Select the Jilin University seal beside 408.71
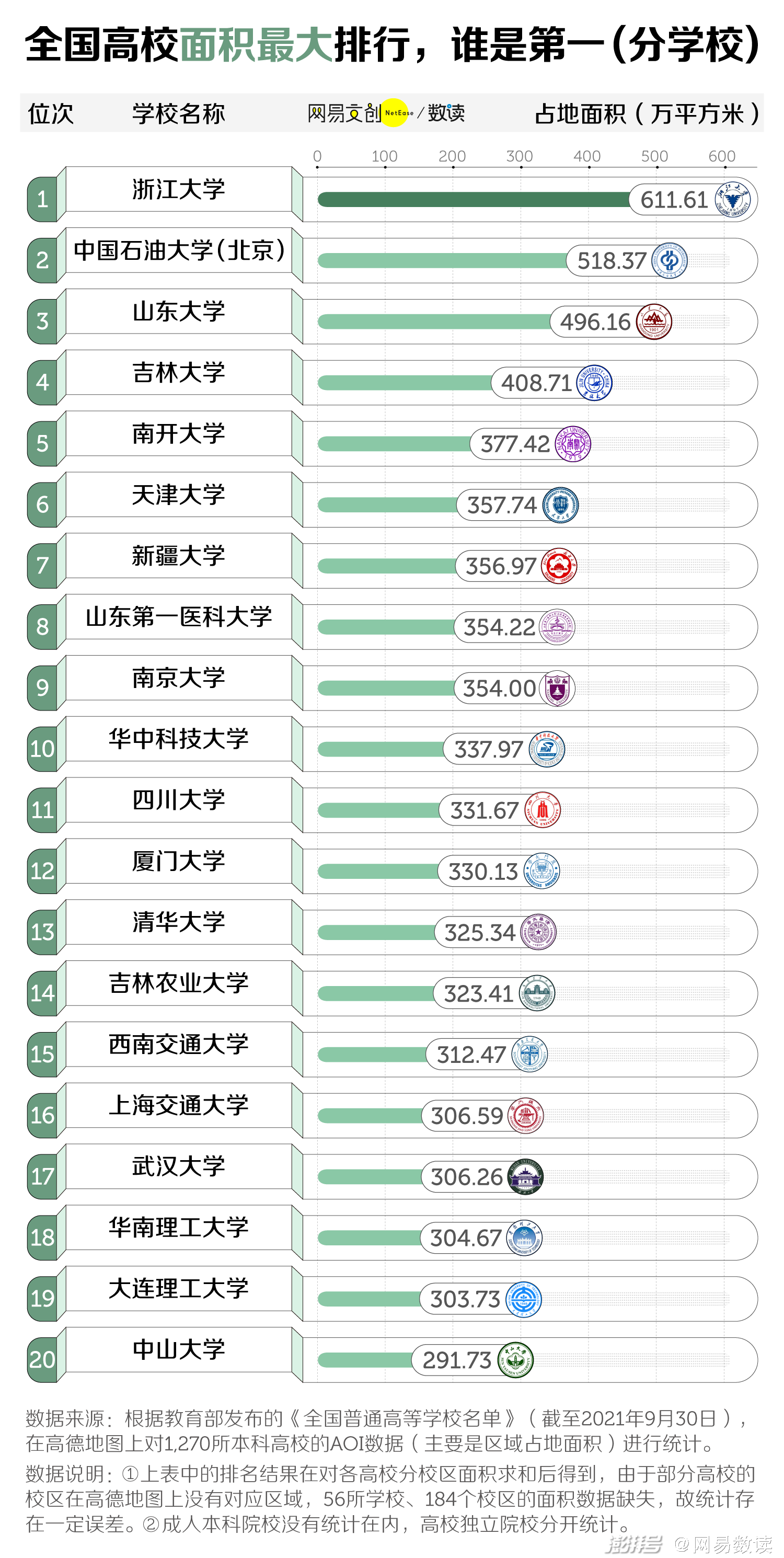The image size is (784, 1558). point(594,383)
